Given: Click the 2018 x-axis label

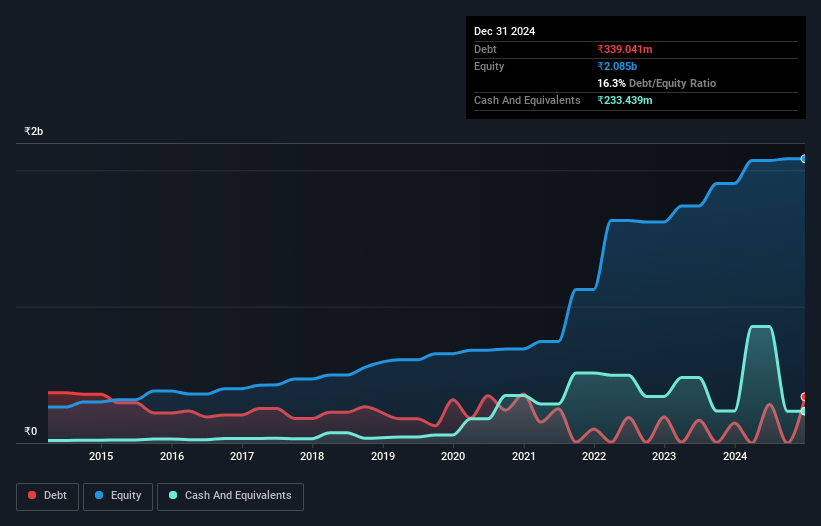Looking at the screenshot, I should click(312, 456).
